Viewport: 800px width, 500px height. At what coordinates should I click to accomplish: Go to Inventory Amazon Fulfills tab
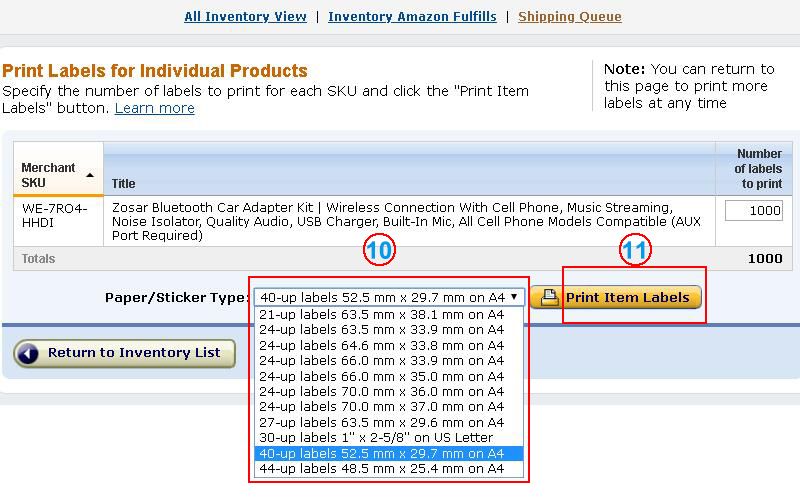[411, 17]
